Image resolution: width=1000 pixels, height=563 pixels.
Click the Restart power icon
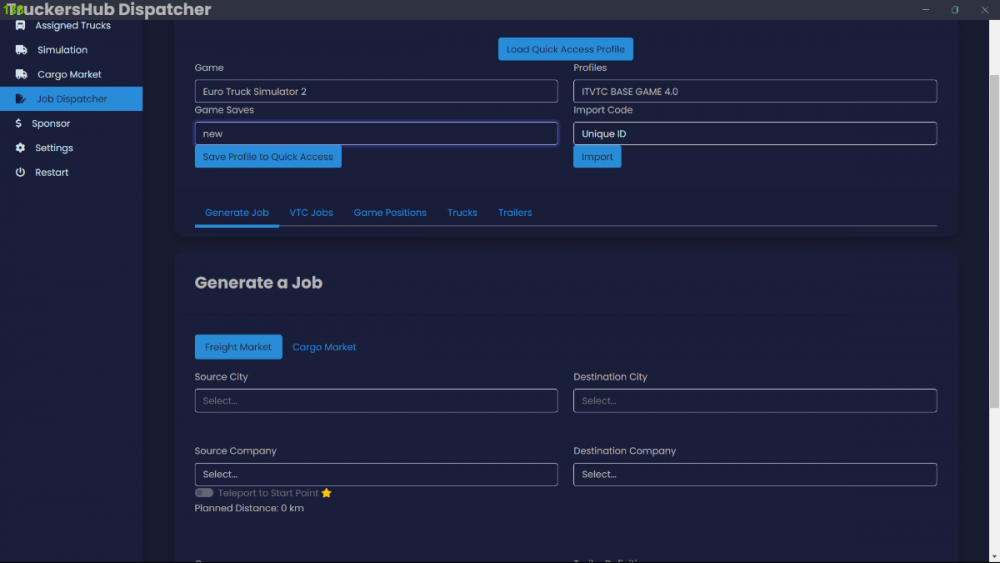pyautogui.click(x=20, y=172)
